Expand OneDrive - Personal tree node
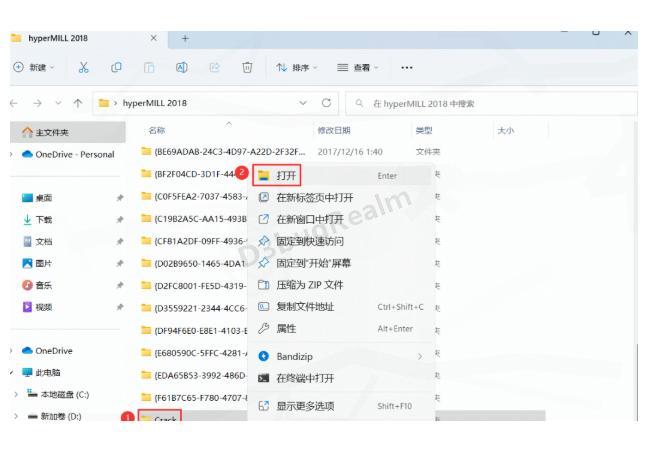The width and height of the screenshot is (649, 453). 11,154
